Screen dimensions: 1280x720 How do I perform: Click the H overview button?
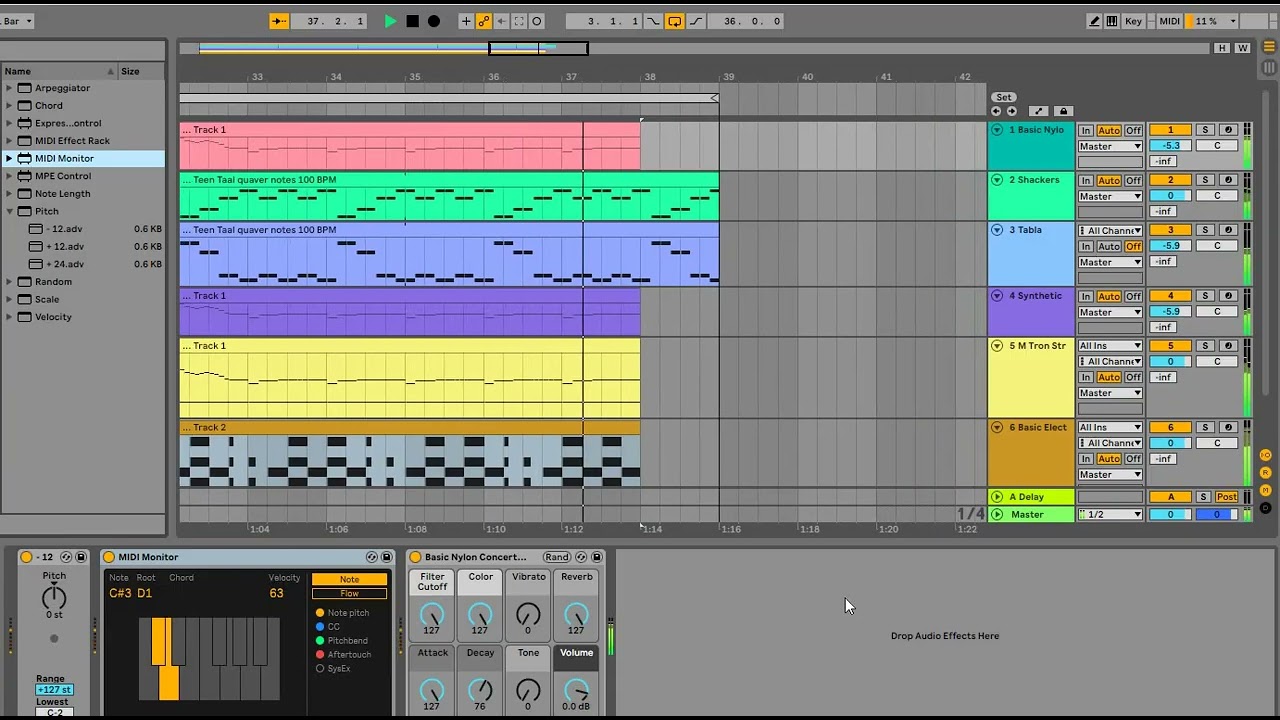(x=1222, y=48)
